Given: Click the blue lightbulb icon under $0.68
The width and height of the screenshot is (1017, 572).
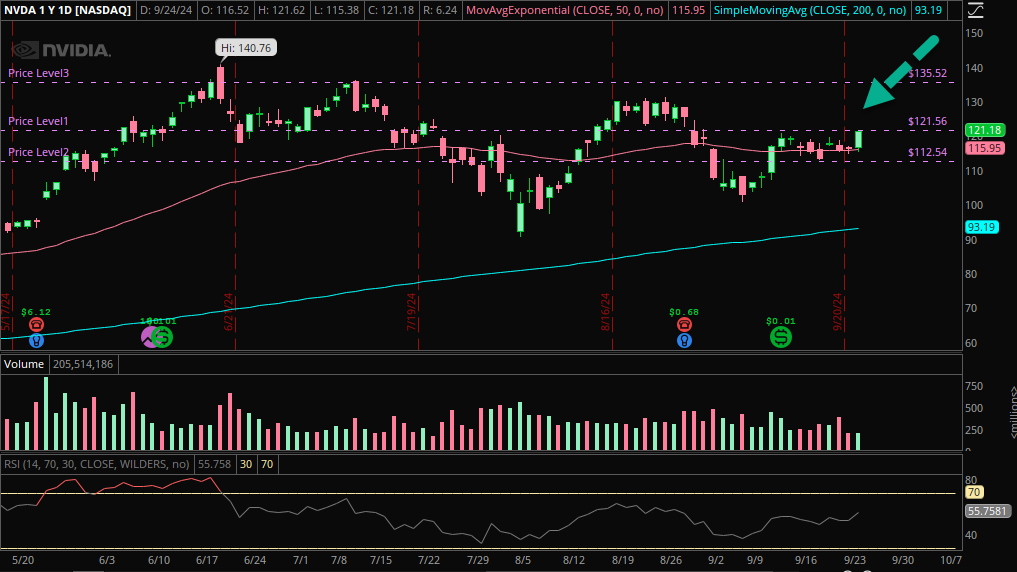Looking at the screenshot, I should tap(684, 340).
